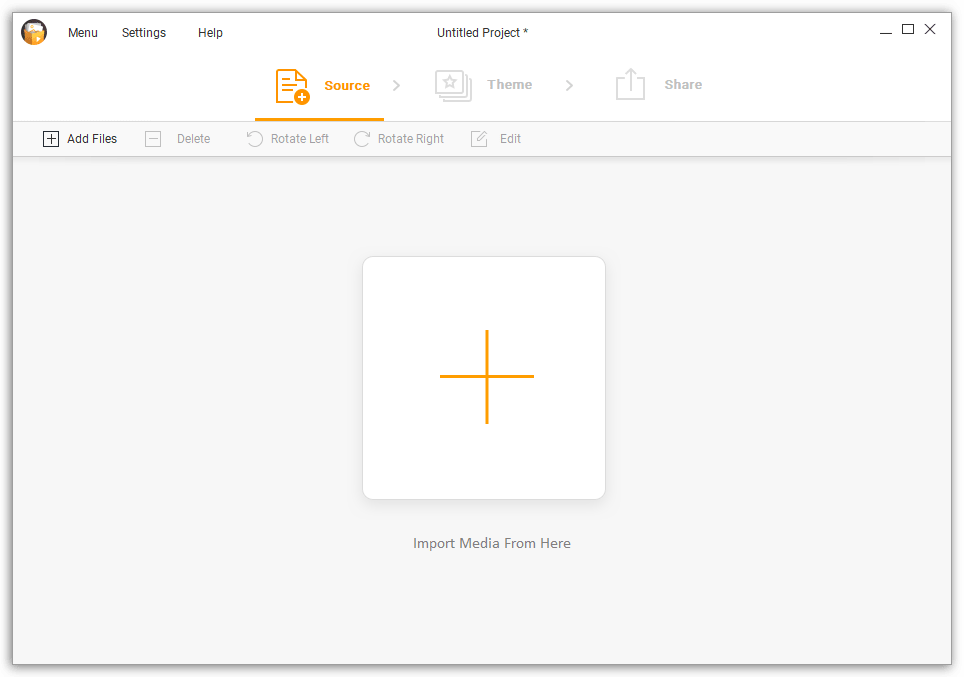
Task: Click the app logo icon
Action: click(34, 32)
